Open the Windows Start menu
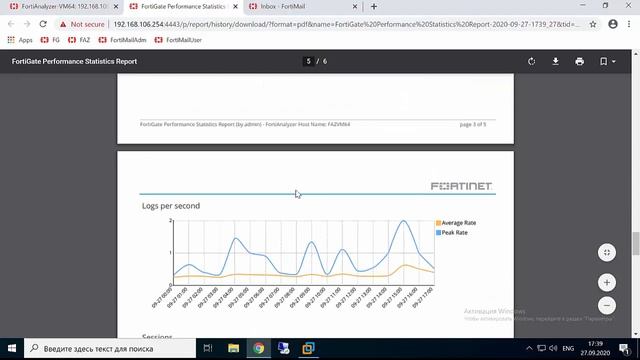Viewport: 640px width, 360px height. tap(12, 349)
